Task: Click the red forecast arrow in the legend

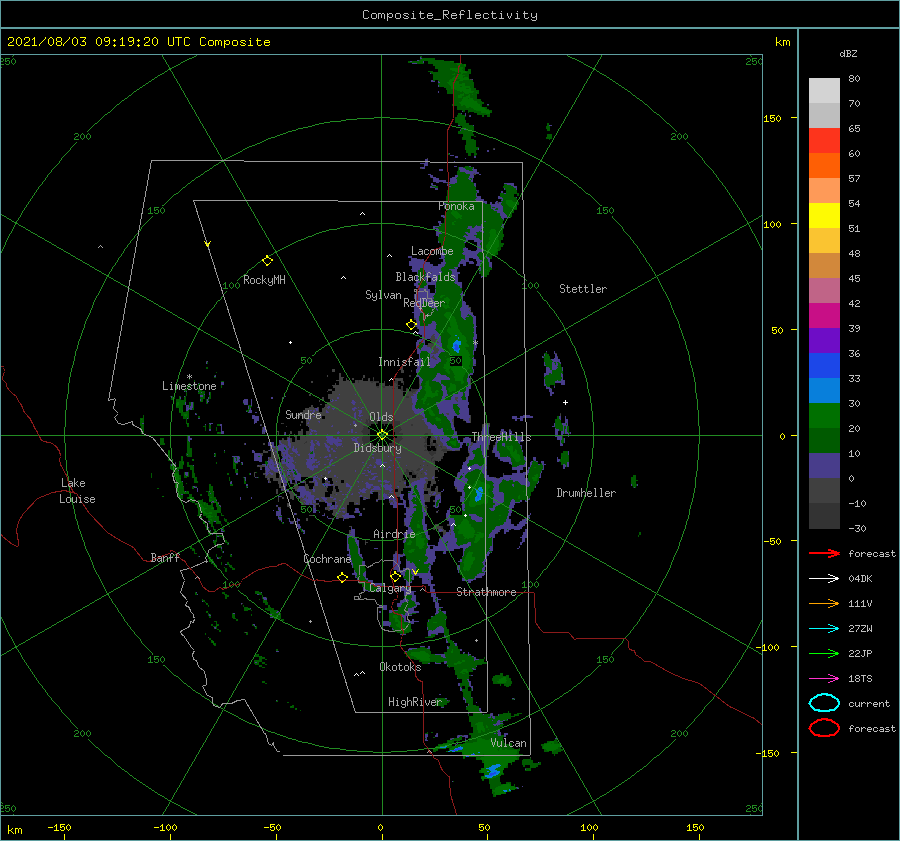Action: (x=824, y=553)
